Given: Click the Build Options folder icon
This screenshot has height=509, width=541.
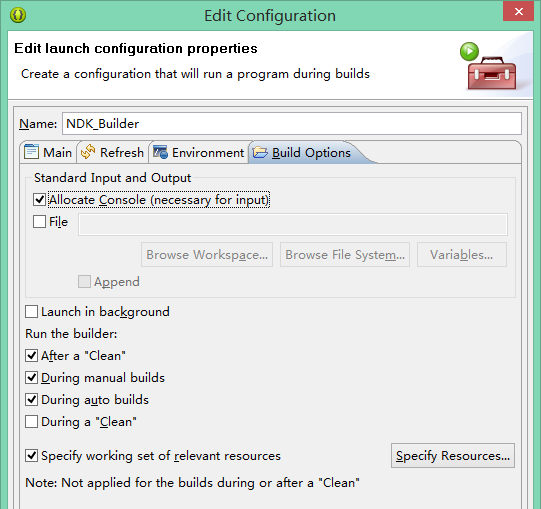Looking at the screenshot, I should pos(260,152).
